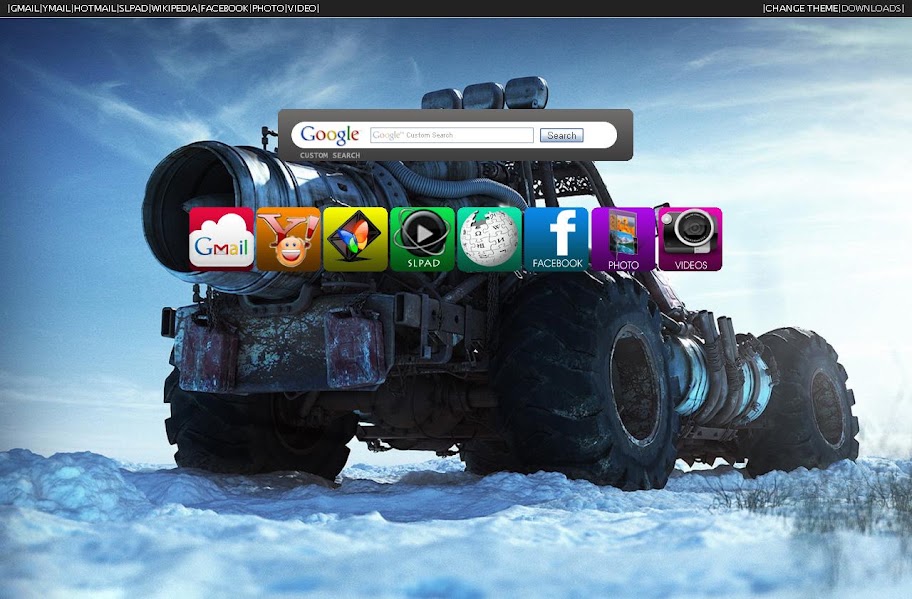Open the Gmail cloud icon tile
The height and width of the screenshot is (599, 912).
222,239
